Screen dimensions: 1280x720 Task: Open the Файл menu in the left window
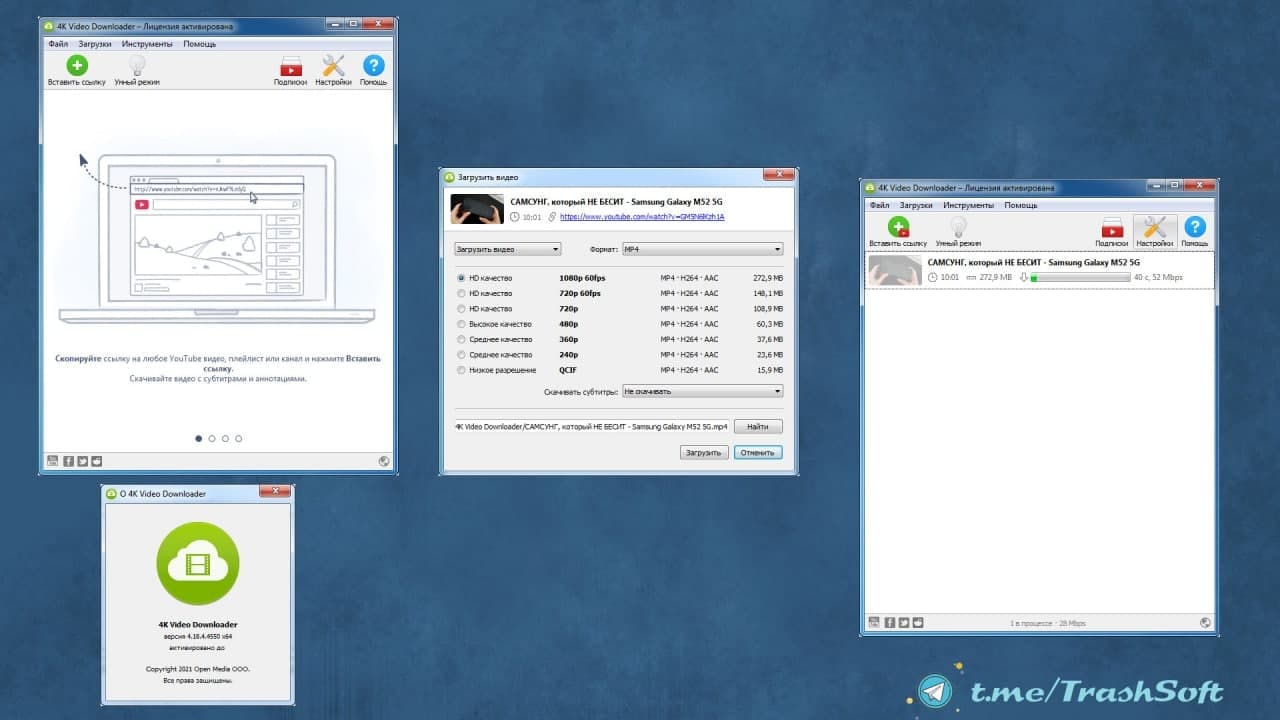[x=58, y=44]
